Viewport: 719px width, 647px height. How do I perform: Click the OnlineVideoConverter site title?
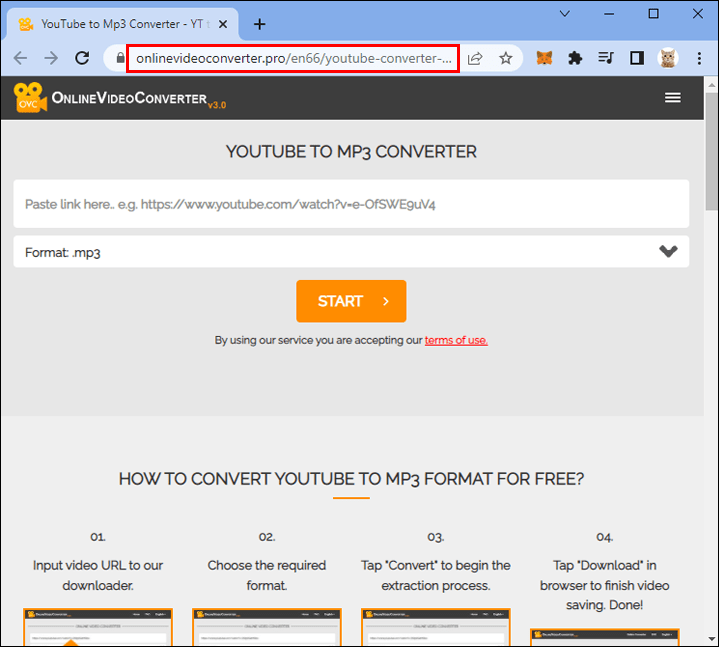click(x=129, y=98)
